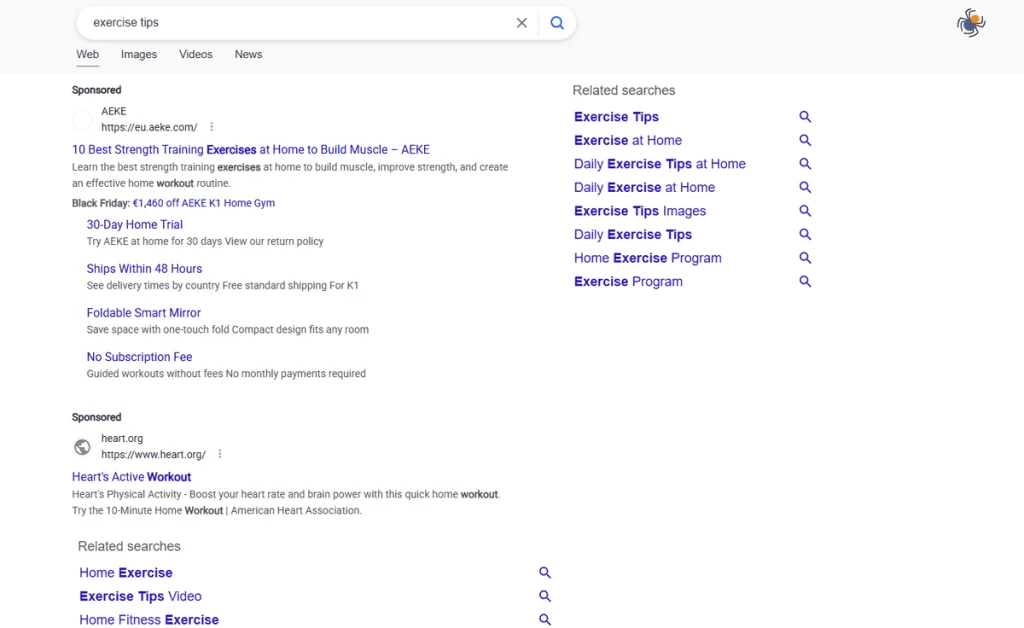The height and width of the screenshot is (628, 1024).
Task: Click the heart.org globe favicon
Action: coord(82,447)
